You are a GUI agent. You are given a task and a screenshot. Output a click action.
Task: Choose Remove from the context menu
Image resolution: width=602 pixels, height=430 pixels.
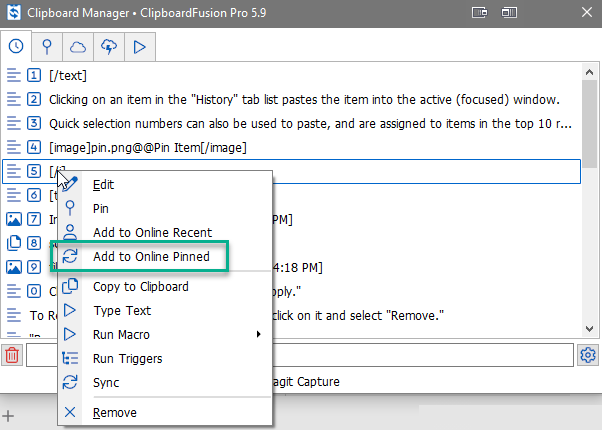[x=114, y=412]
